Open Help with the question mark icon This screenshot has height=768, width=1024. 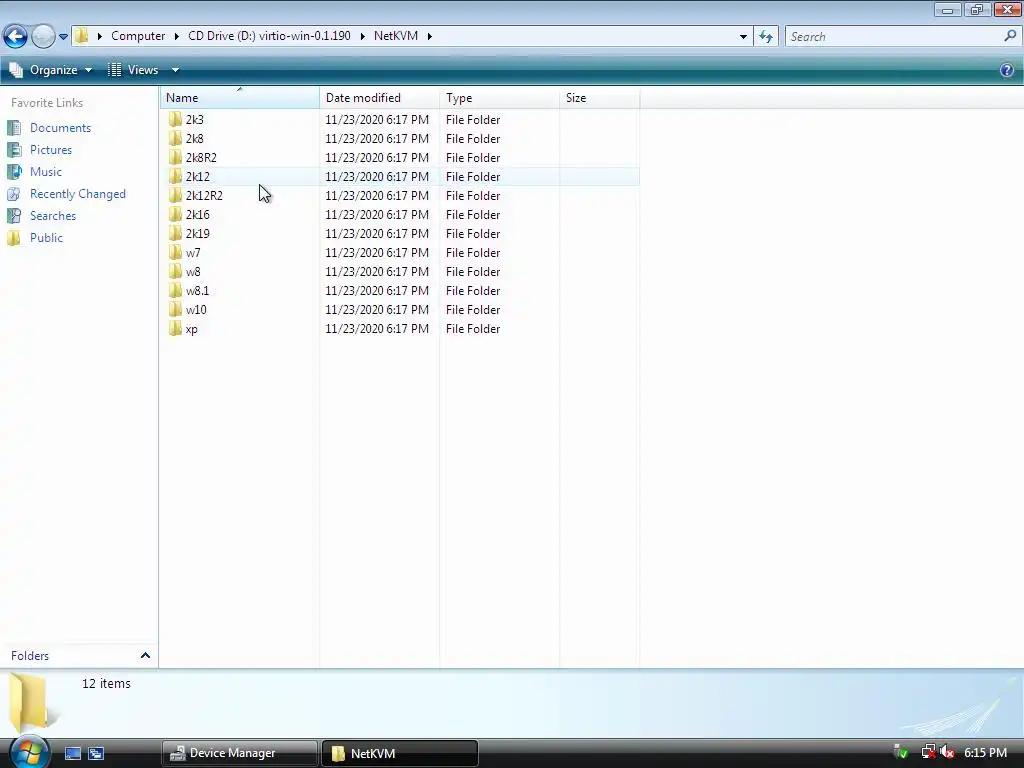click(1007, 70)
